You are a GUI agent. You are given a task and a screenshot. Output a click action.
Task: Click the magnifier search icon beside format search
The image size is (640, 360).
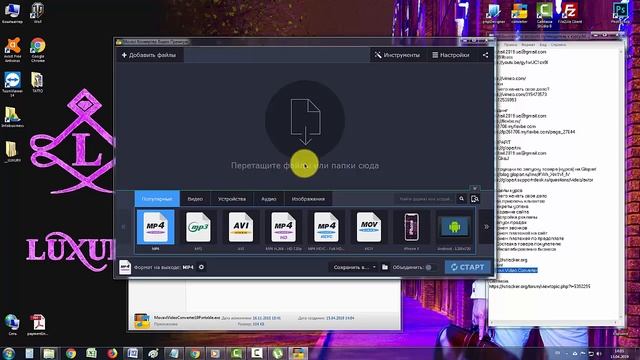pos(462,199)
